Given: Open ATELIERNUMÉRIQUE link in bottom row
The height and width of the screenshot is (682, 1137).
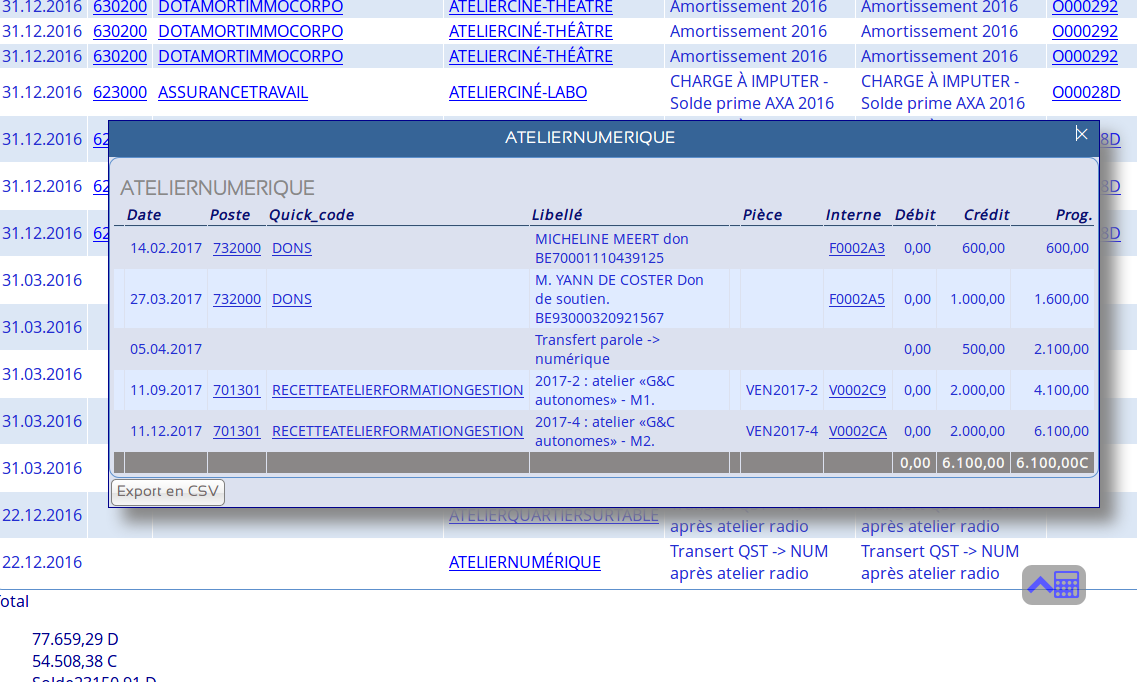Looking at the screenshot, I should [524, 563].
